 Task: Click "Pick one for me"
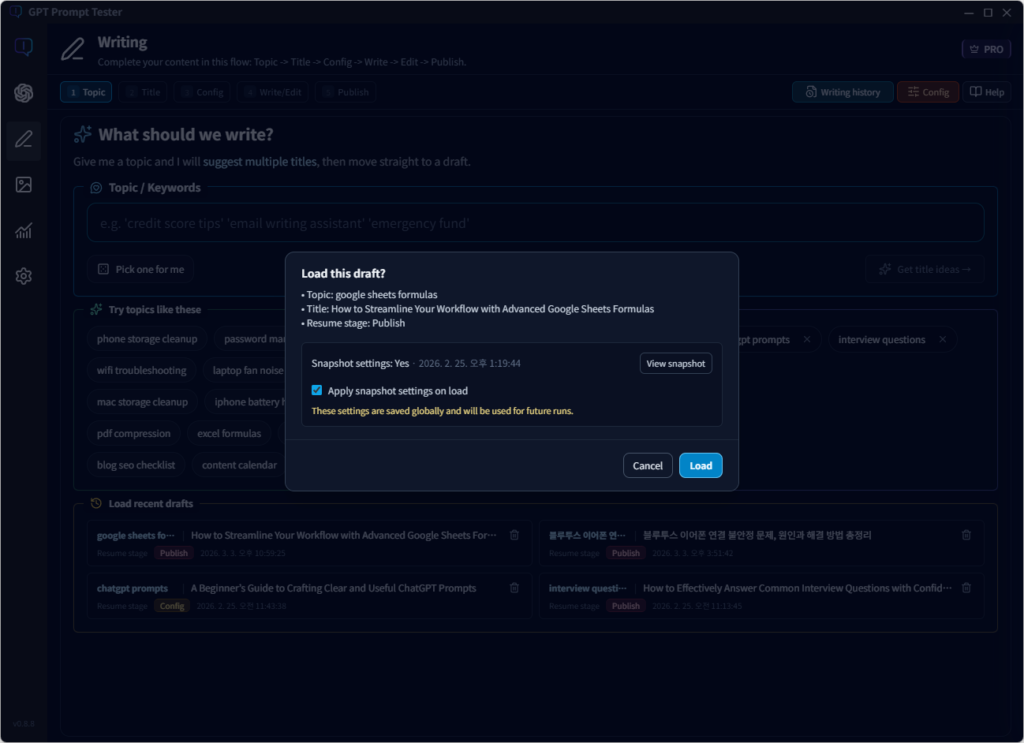click(140, 268)
